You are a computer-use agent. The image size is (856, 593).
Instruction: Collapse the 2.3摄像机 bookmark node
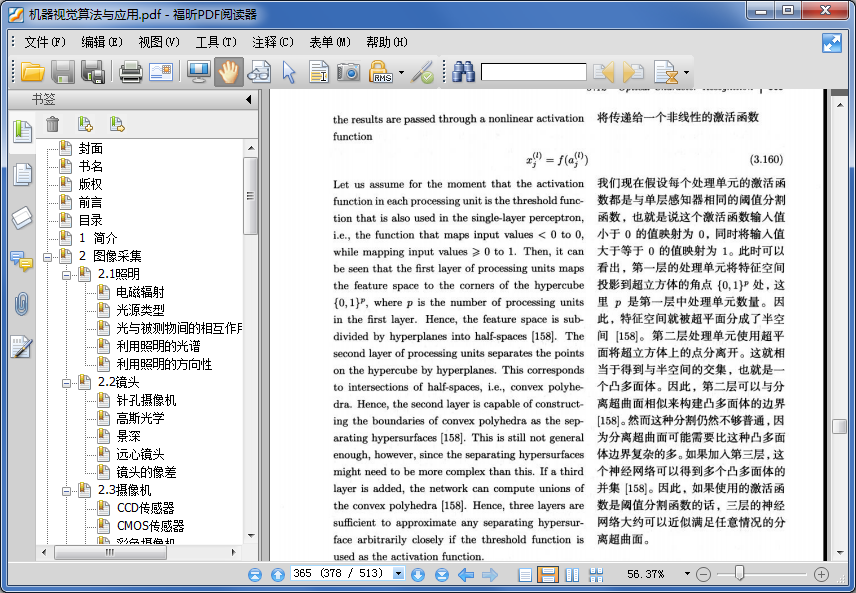tap(66, 491)
